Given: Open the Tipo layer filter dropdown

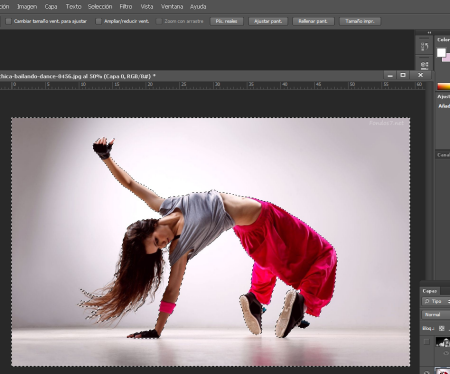Looking at the screenshot, I should pyautogui.click(x=436, y=301).
